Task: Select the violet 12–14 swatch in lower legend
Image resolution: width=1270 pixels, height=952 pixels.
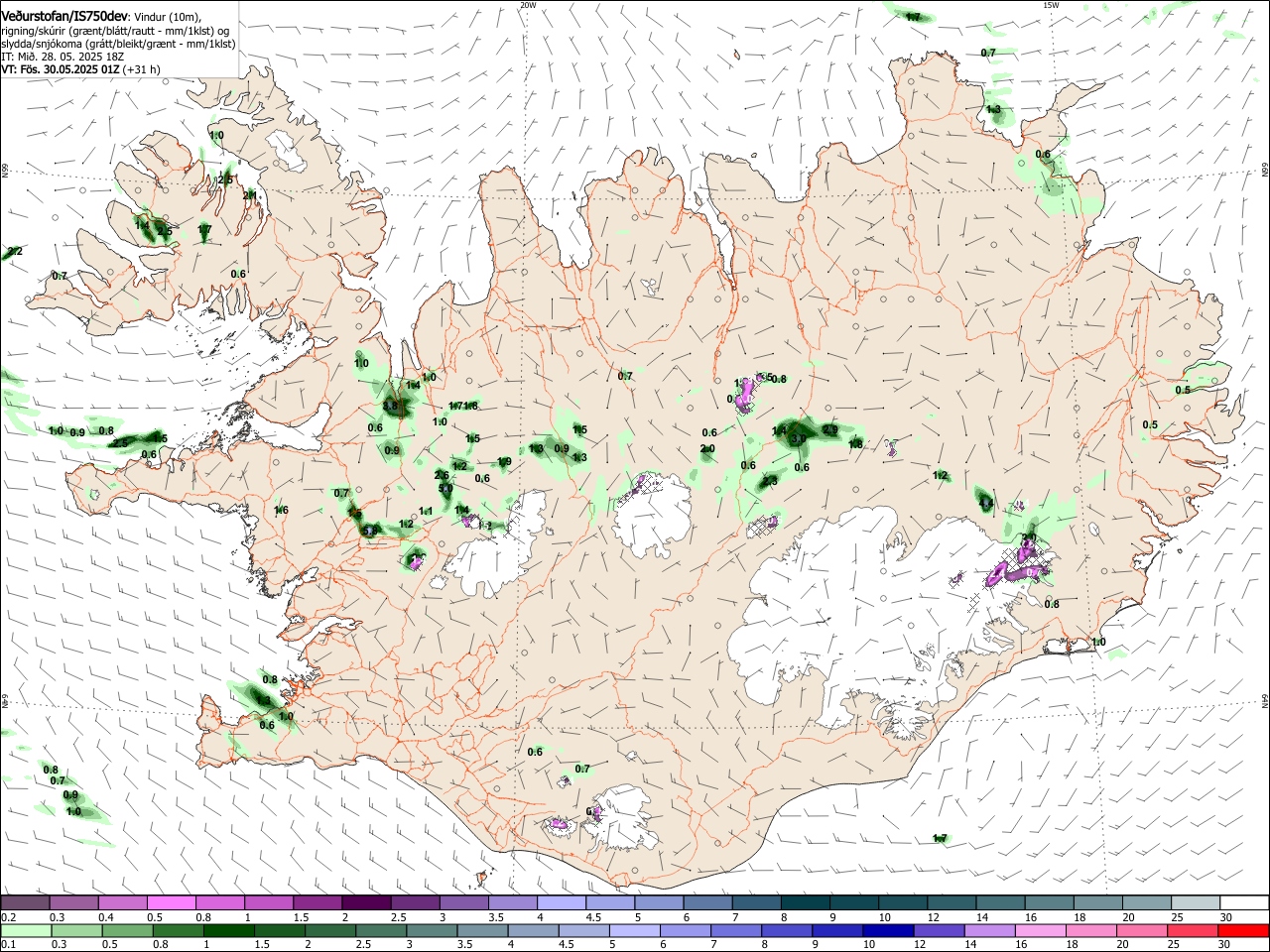Action: point(939,930)
